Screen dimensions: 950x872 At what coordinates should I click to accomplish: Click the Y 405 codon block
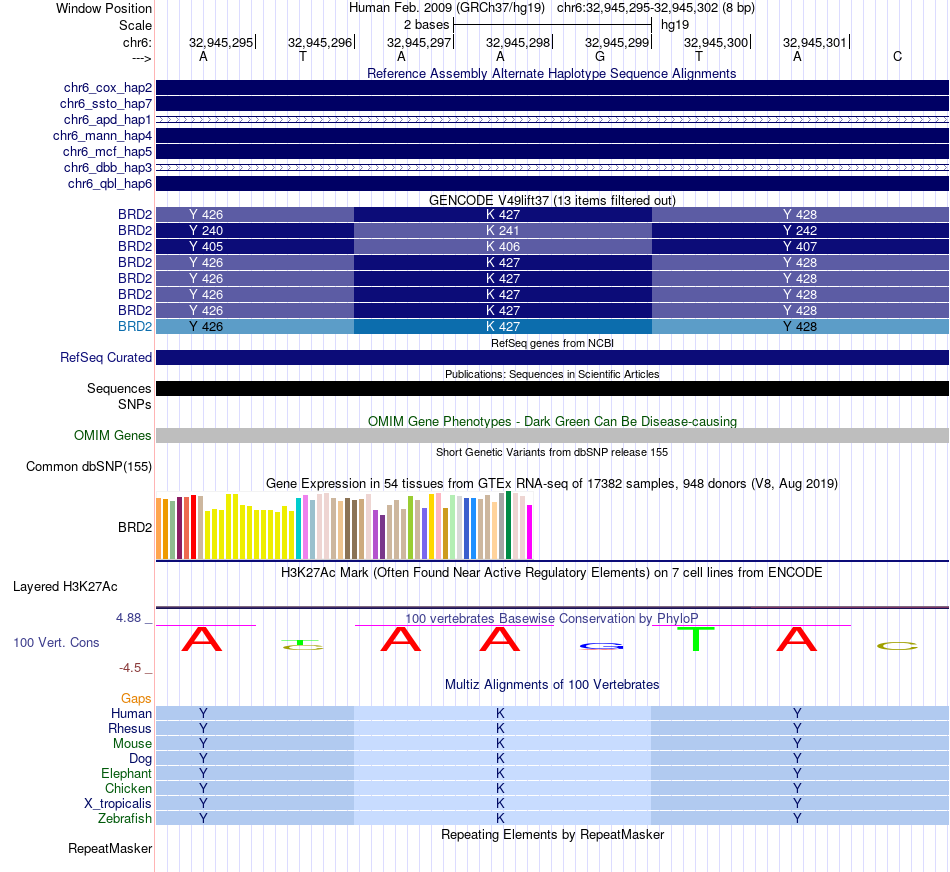(x=255, y=247)
